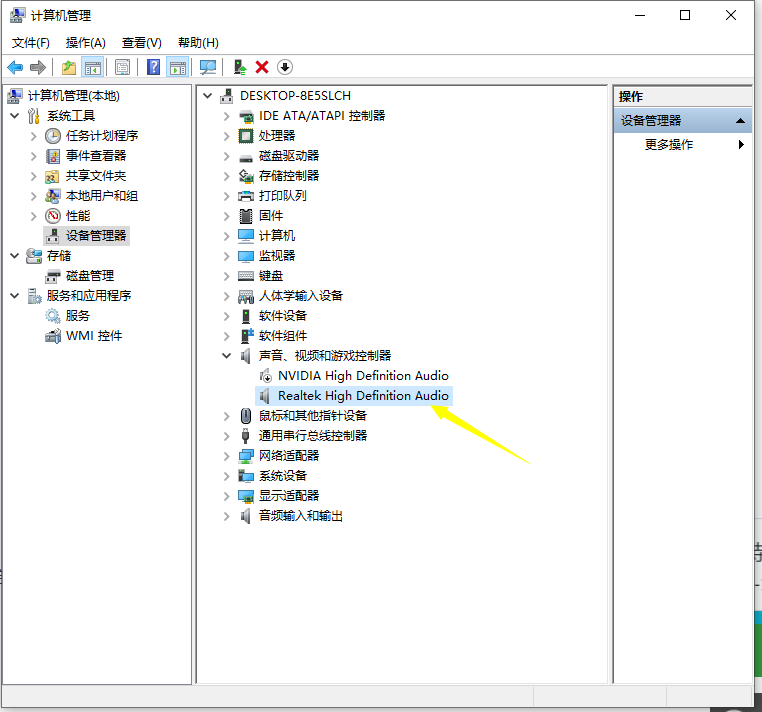Select 磁盘管理 in the left tree

(89, 276)
